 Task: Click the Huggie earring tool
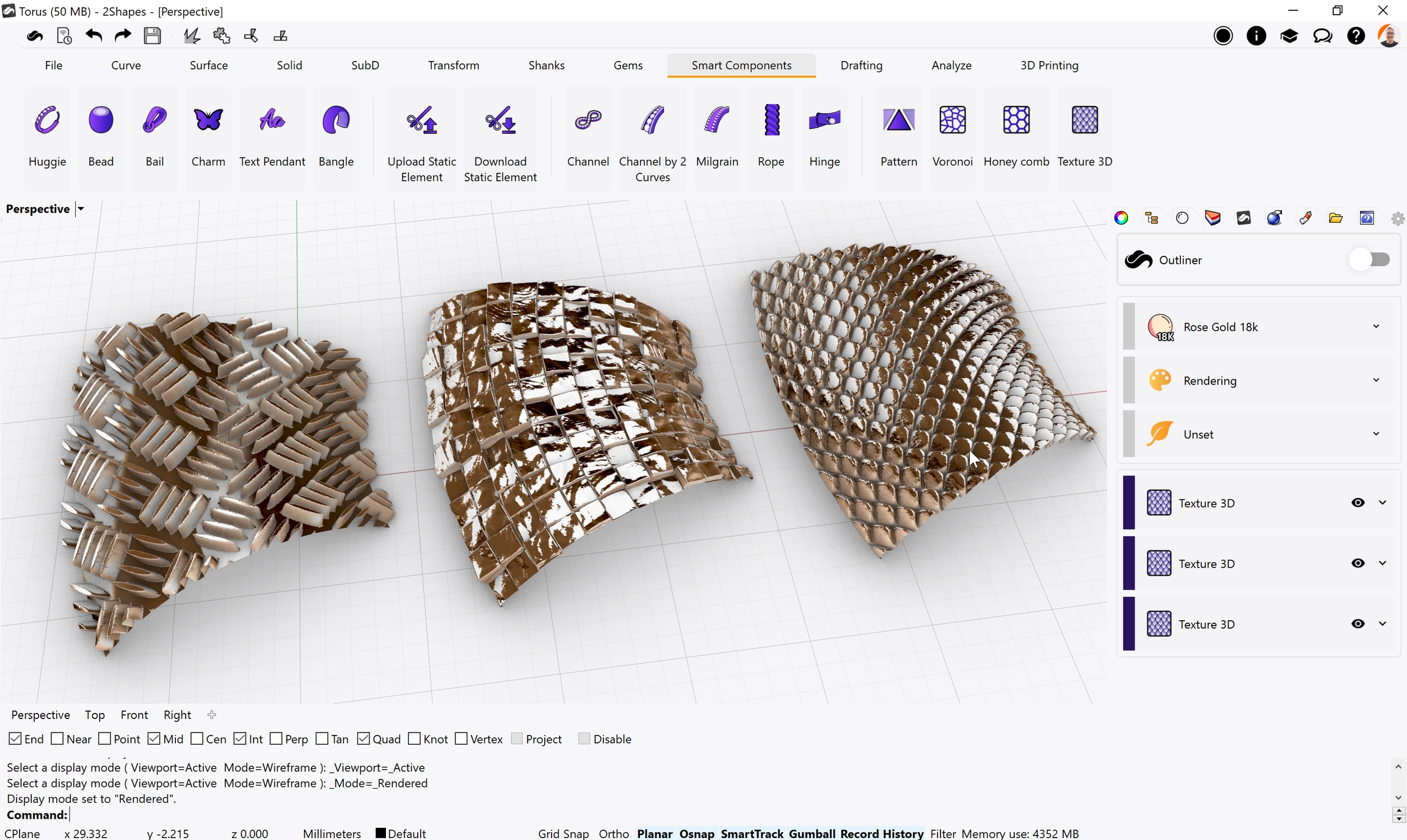point(47,120)
